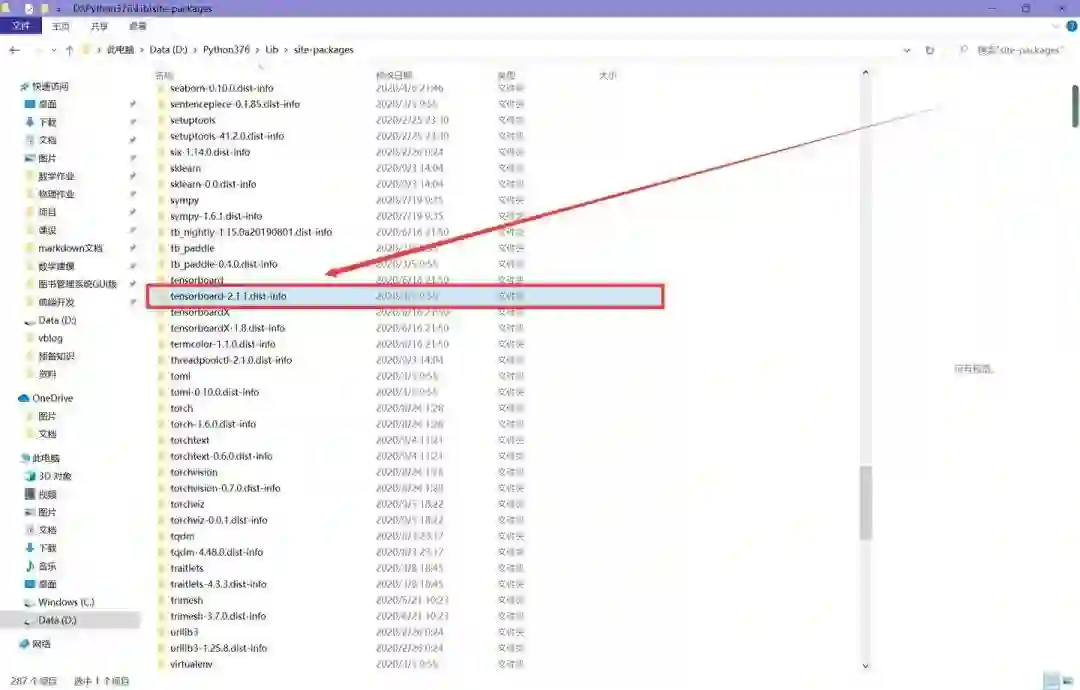Click the folder icon of setuptools

(x=162, y=121)
